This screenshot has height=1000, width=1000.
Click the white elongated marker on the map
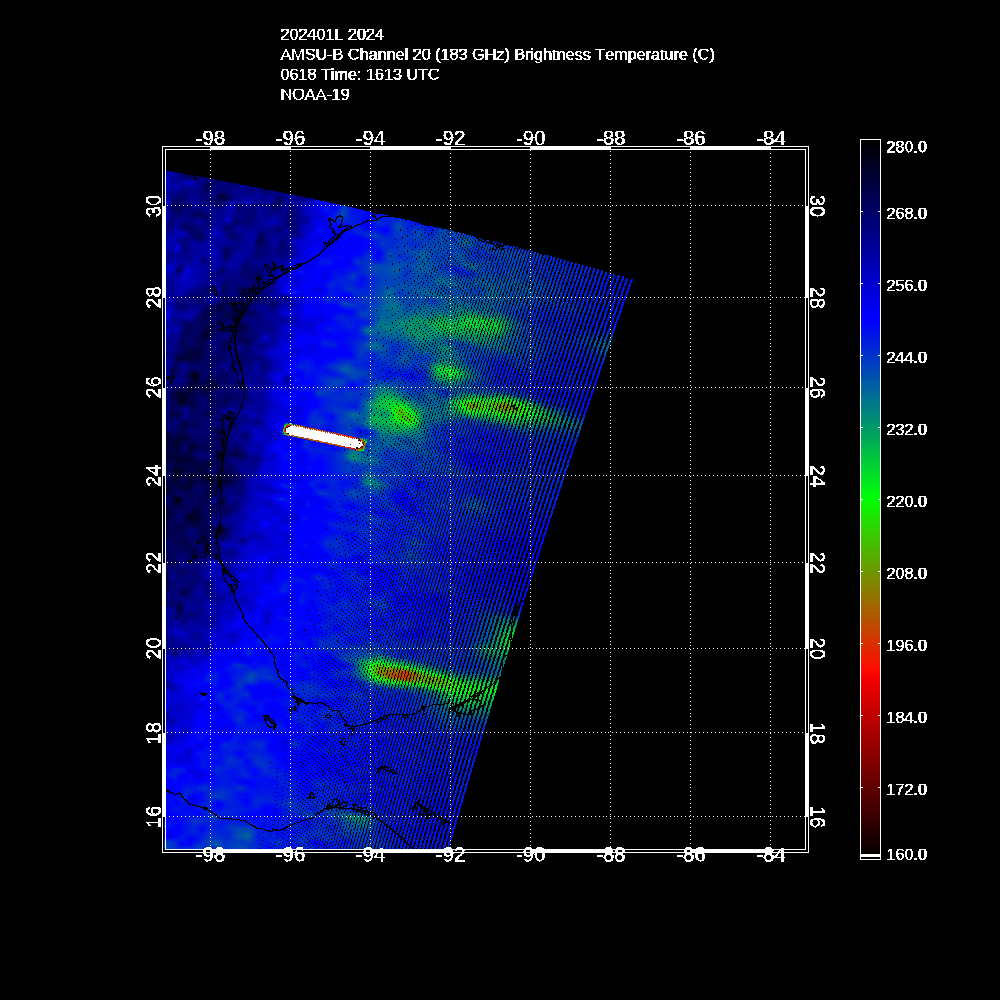pos(325,436)
